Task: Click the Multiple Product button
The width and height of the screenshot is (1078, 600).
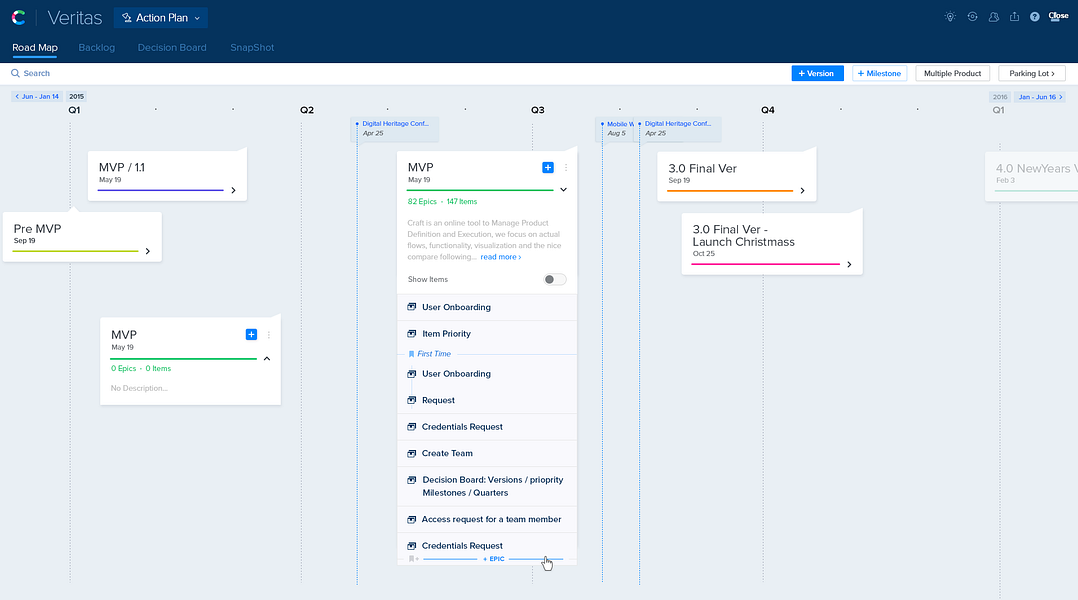Action: [x=952, y=74]
